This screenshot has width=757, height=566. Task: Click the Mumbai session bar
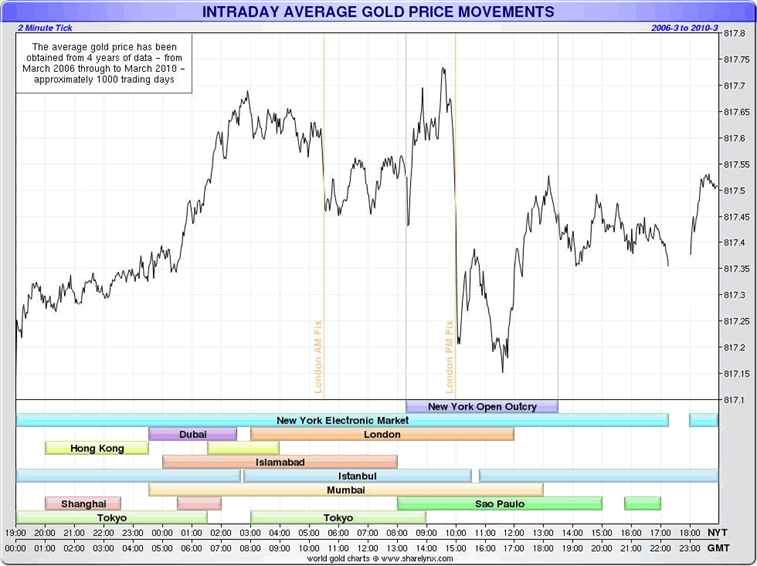345,490
